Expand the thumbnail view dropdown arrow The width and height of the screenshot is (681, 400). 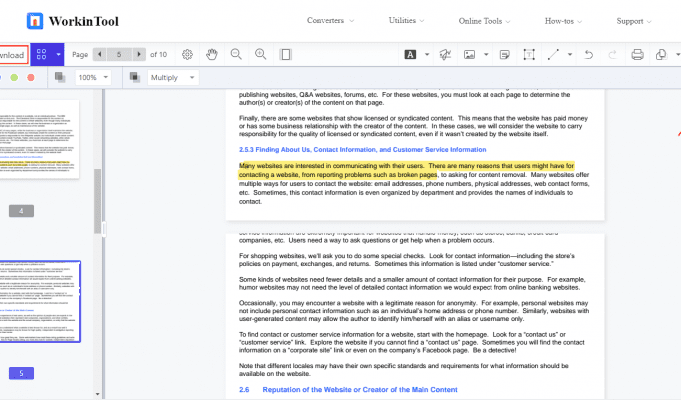(x=58, y=54)
